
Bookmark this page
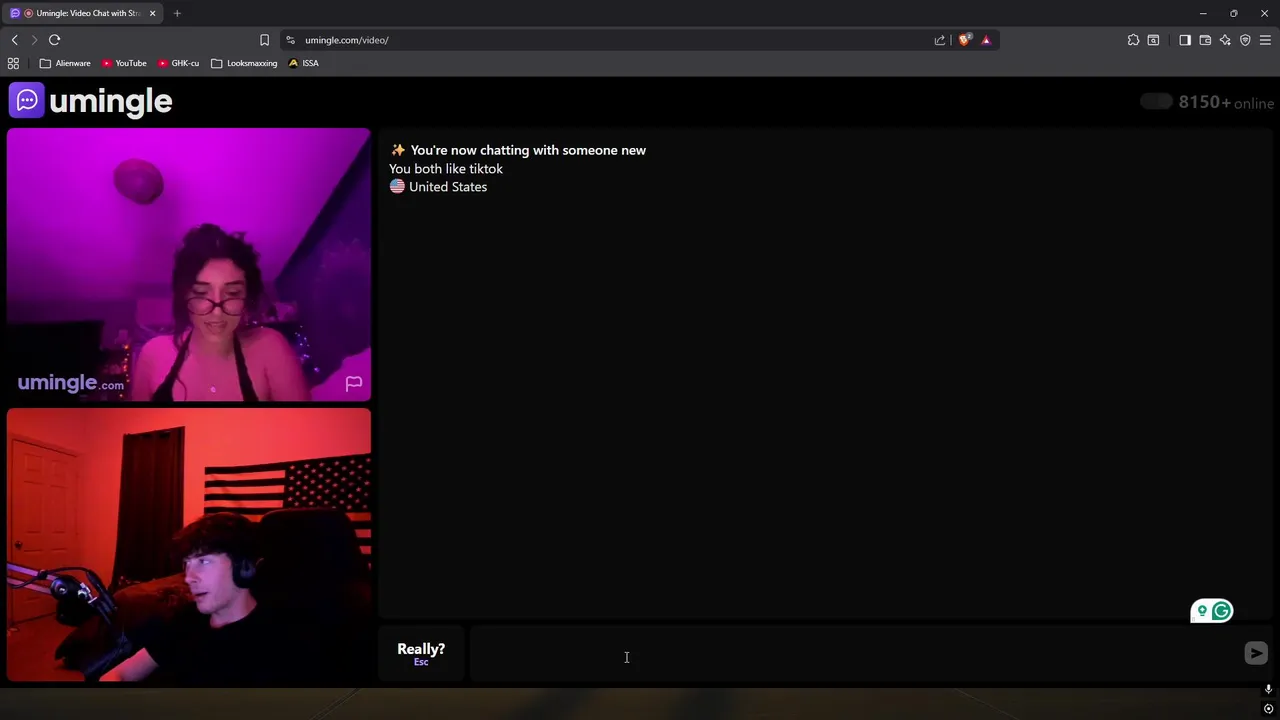pos(264,40)
